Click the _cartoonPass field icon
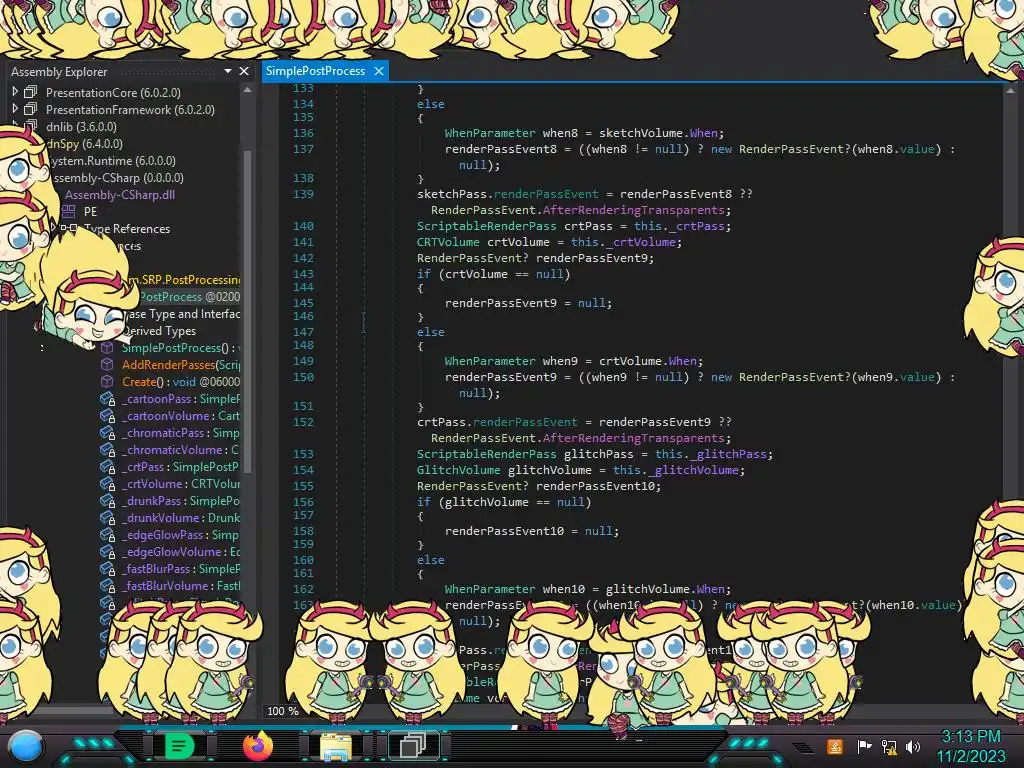The height and width of the screenshot is (768, 1024). point(107,398)
